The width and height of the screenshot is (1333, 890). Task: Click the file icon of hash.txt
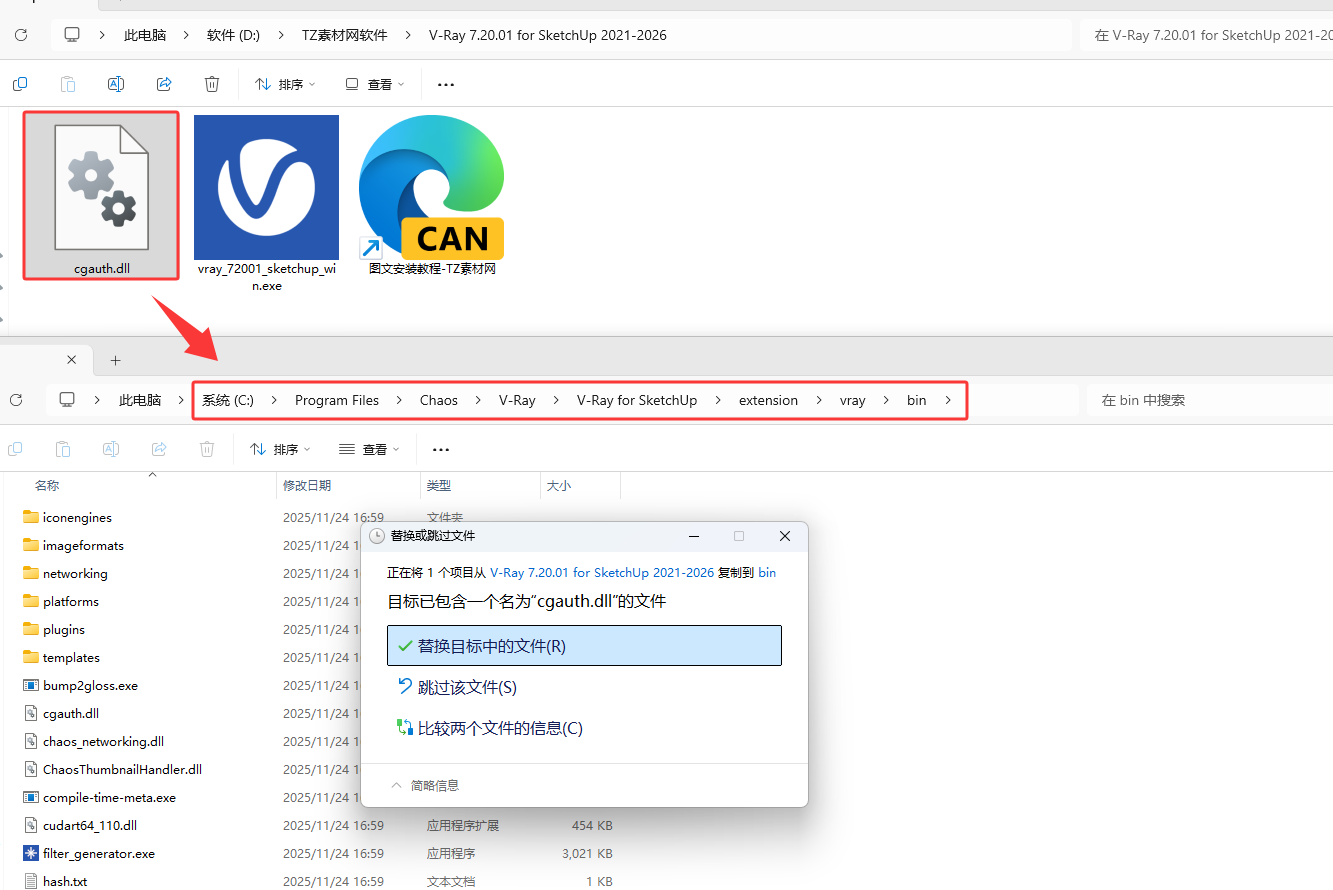30,881
